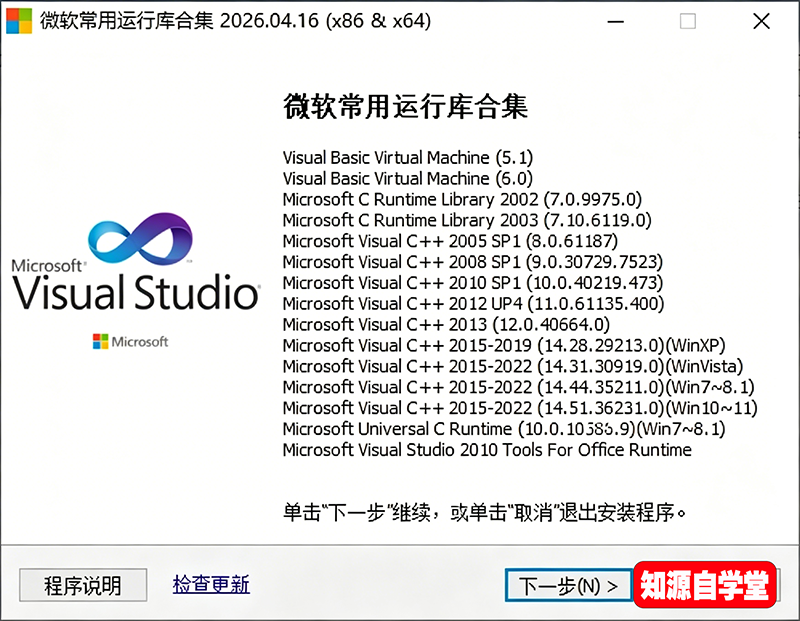Screen dimensions: 800x621
Task: Click the 检查更新 update link
Action: tap(210, 585)
